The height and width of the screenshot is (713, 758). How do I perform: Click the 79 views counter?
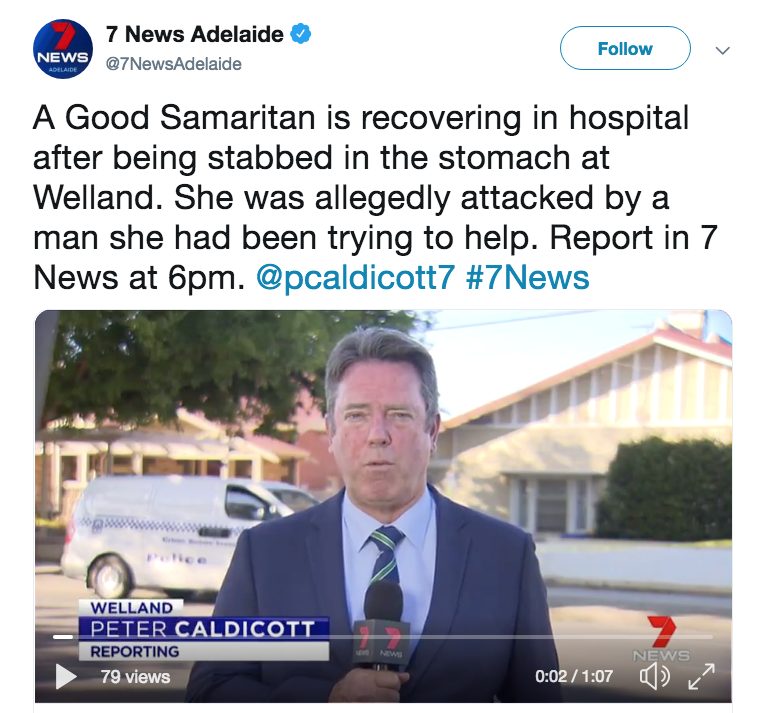[x=135, y=677]
